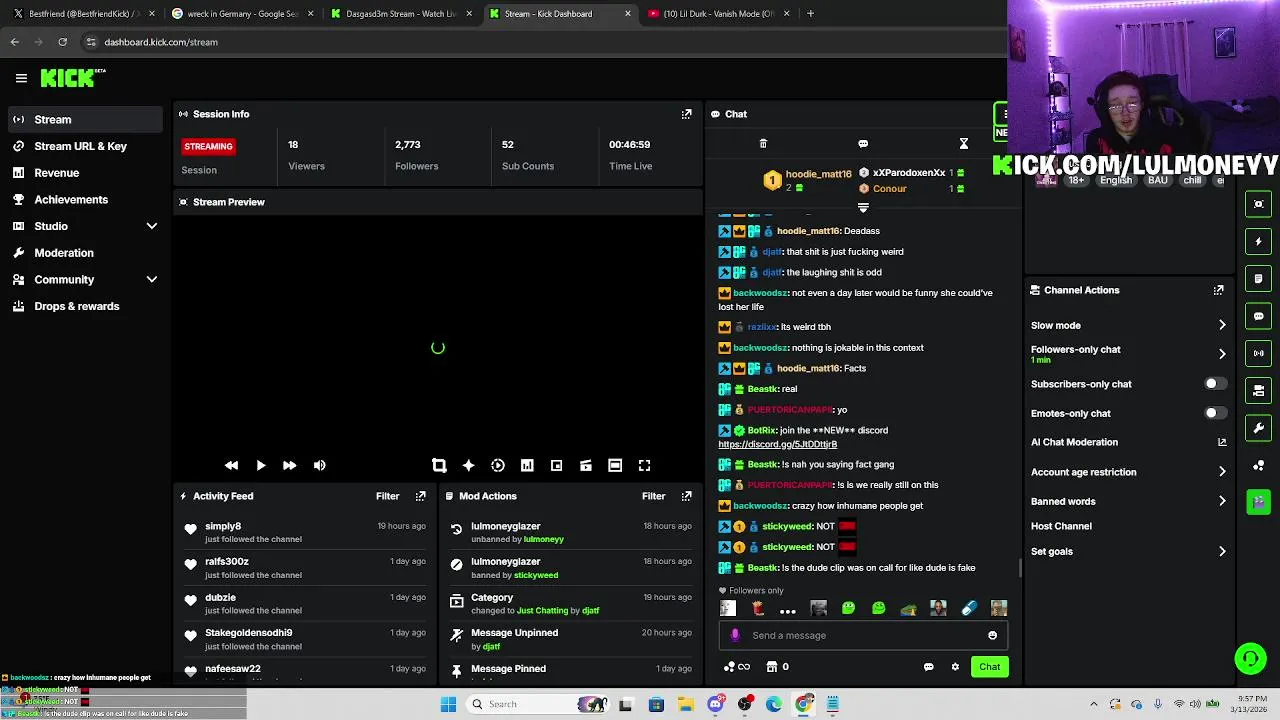Open Stream URL & Key page

(x=82, y=146)
